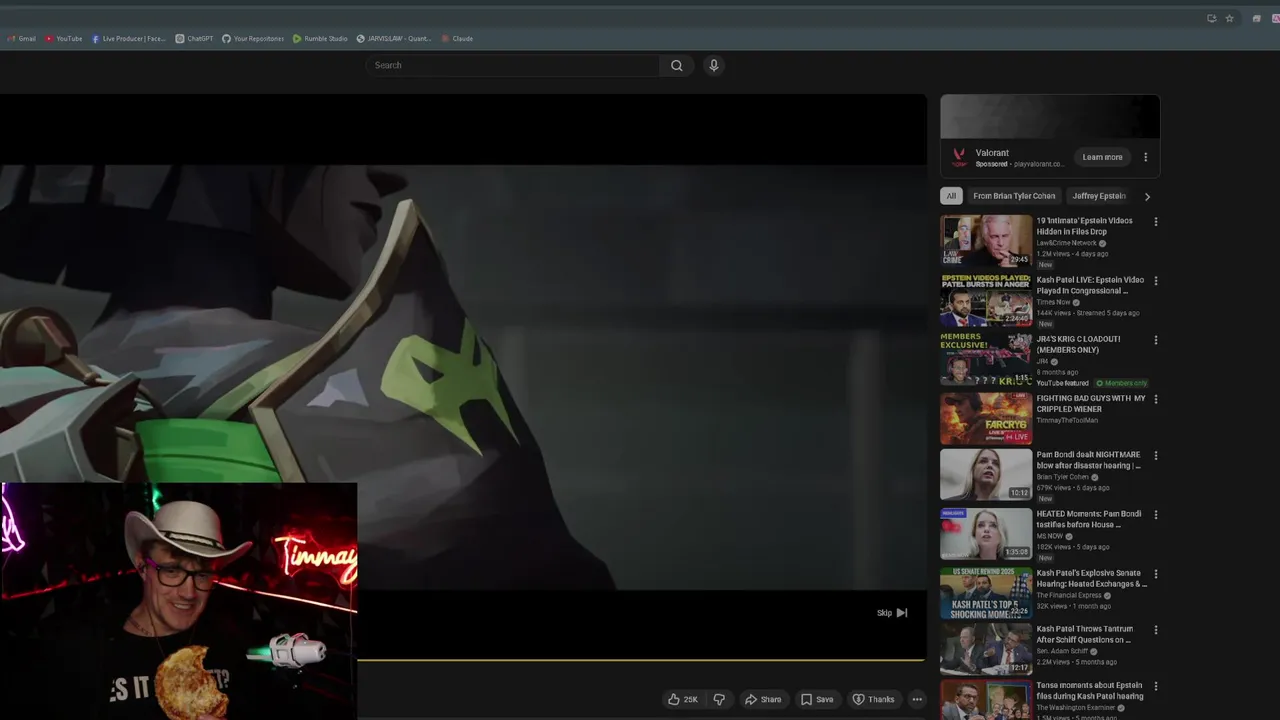Image resolution: width=1280 pixels, height=720 pixels.
Task: Select From Brian Tyler Cohen chip
Action: (1014, 196)
